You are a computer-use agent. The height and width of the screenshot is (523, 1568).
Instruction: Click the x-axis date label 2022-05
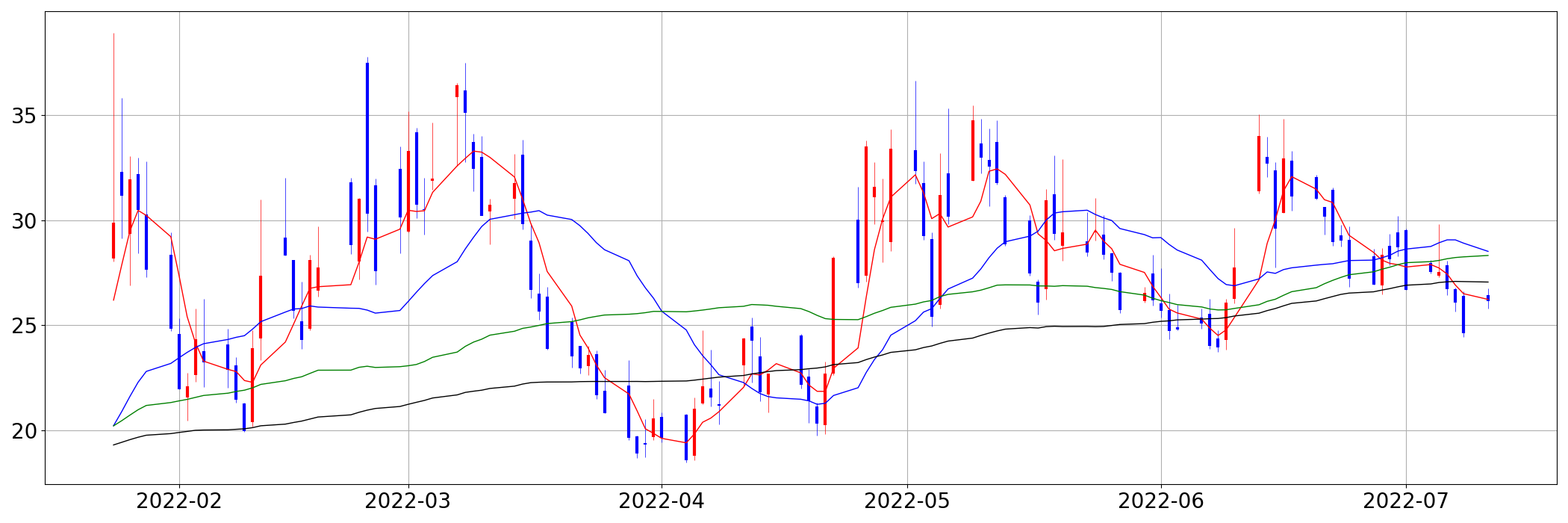pos(907,501)
